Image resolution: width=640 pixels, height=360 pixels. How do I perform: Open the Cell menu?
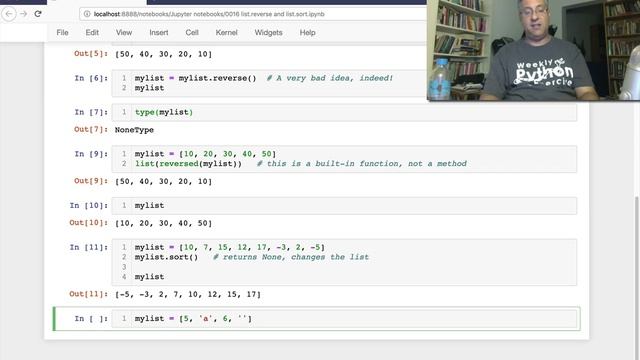pyautogui.click(x=192, y=33)
